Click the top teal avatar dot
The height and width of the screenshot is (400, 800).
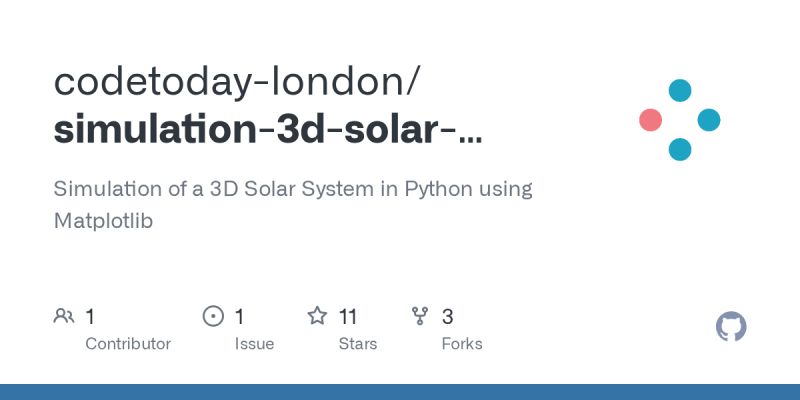tap(680, 91)
